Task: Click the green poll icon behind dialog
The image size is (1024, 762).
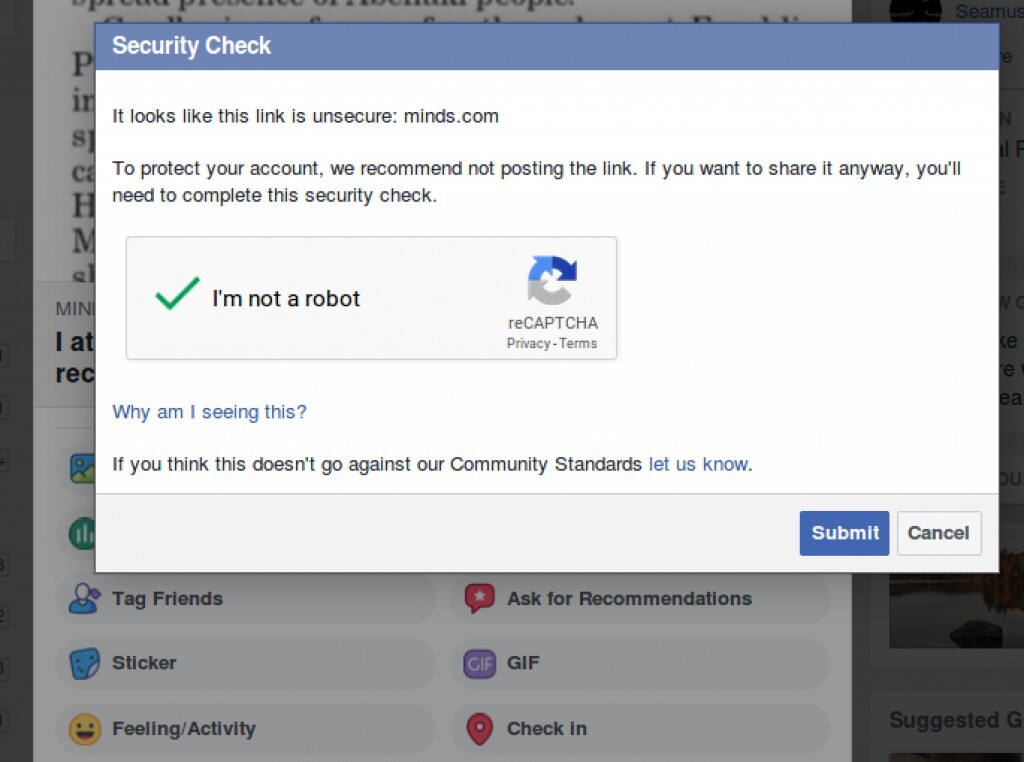Action: point(80,533)
